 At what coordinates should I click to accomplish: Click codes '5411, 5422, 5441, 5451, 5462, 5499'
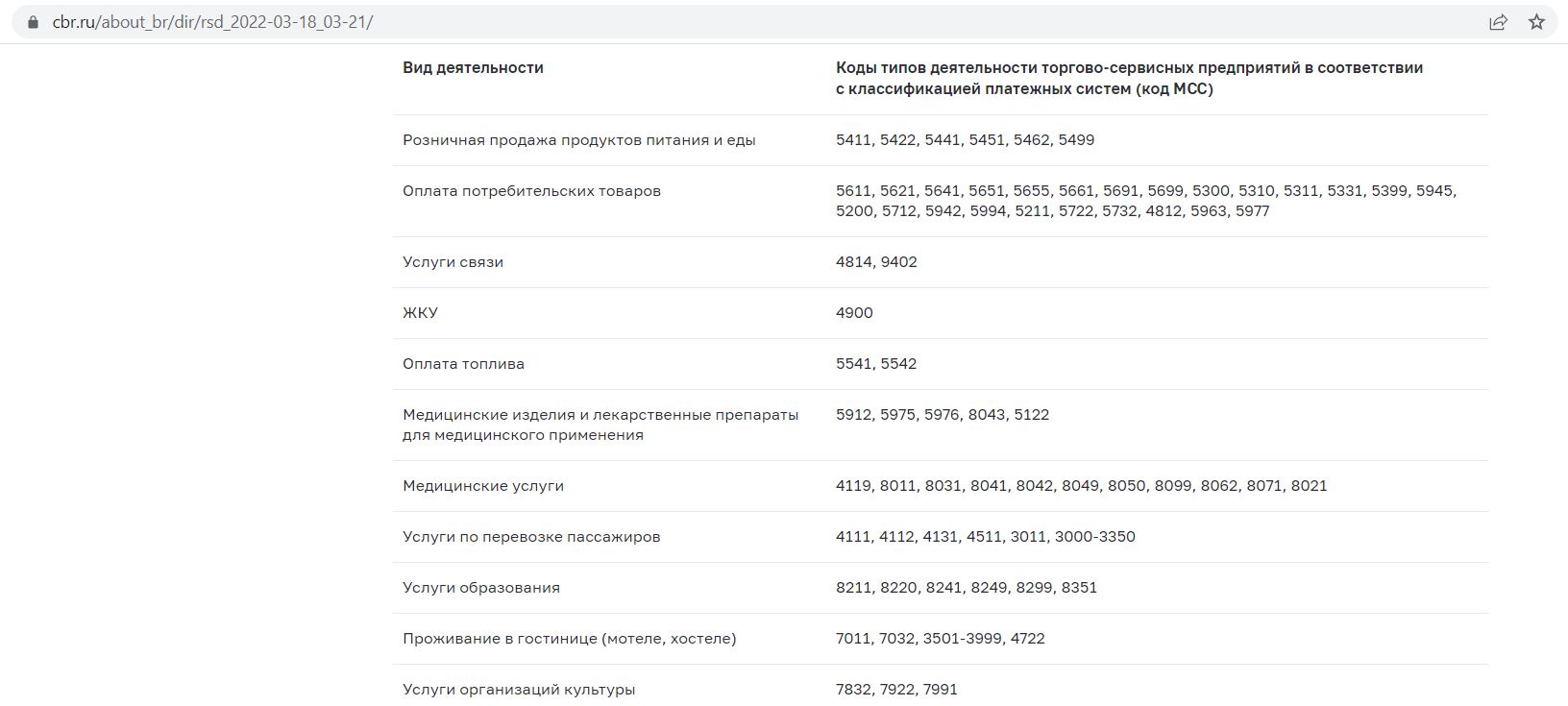pos(965,140)
